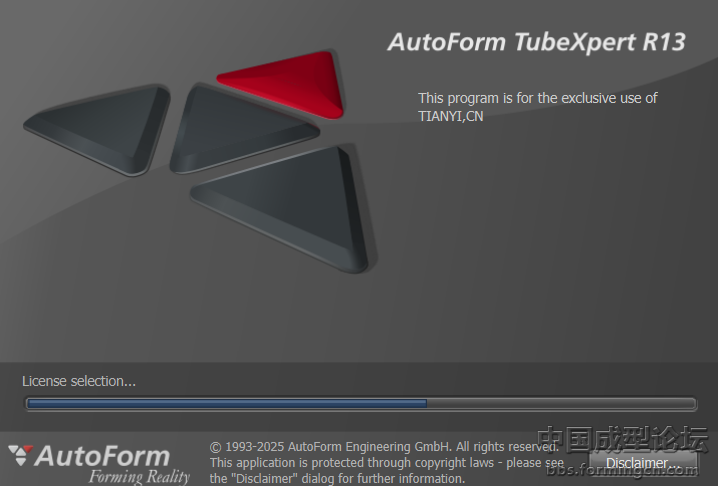
Task: Click the AutoForm wordmark in the footer
Action: click(102, 457)
